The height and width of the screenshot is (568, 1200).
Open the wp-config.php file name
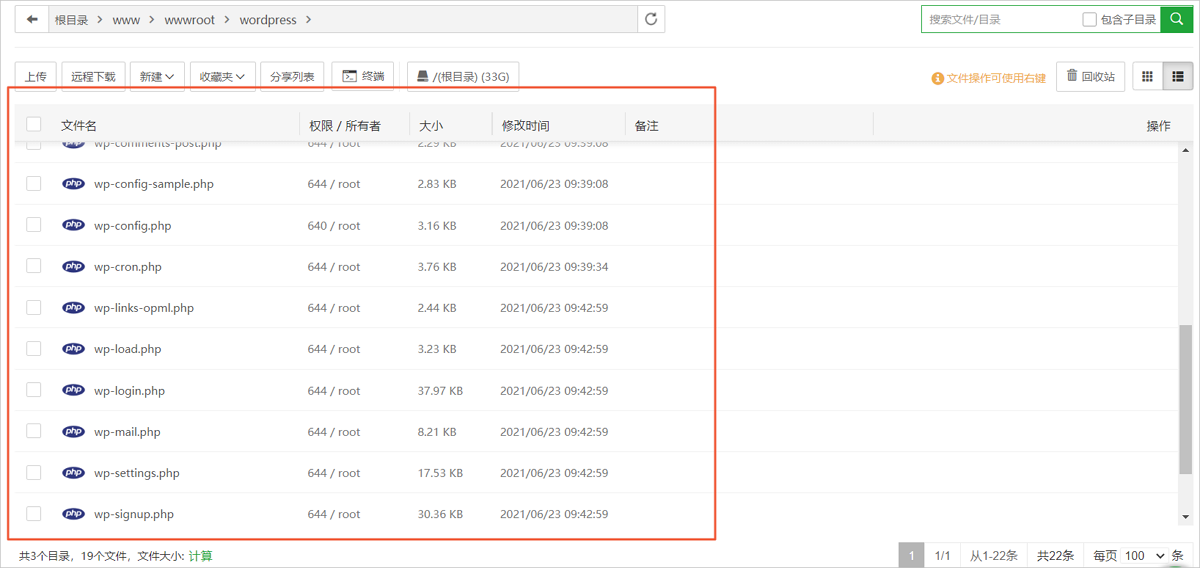click(x=132, y=226)
